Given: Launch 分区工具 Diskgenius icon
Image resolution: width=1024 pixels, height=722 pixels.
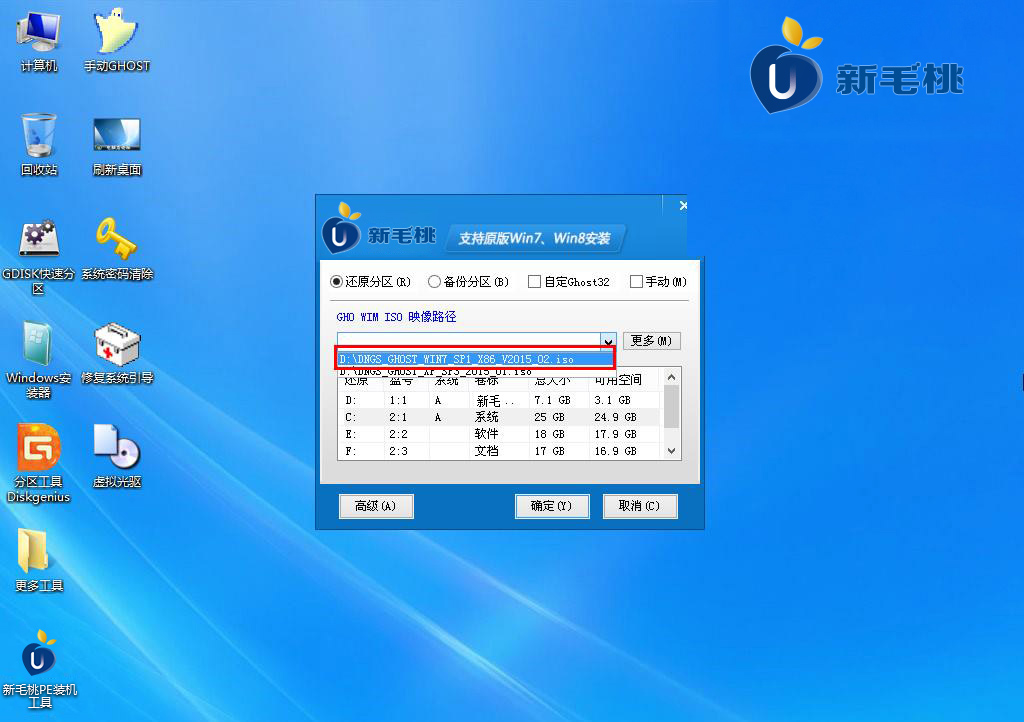Looking at the screenshot, I should coord(39,450).
